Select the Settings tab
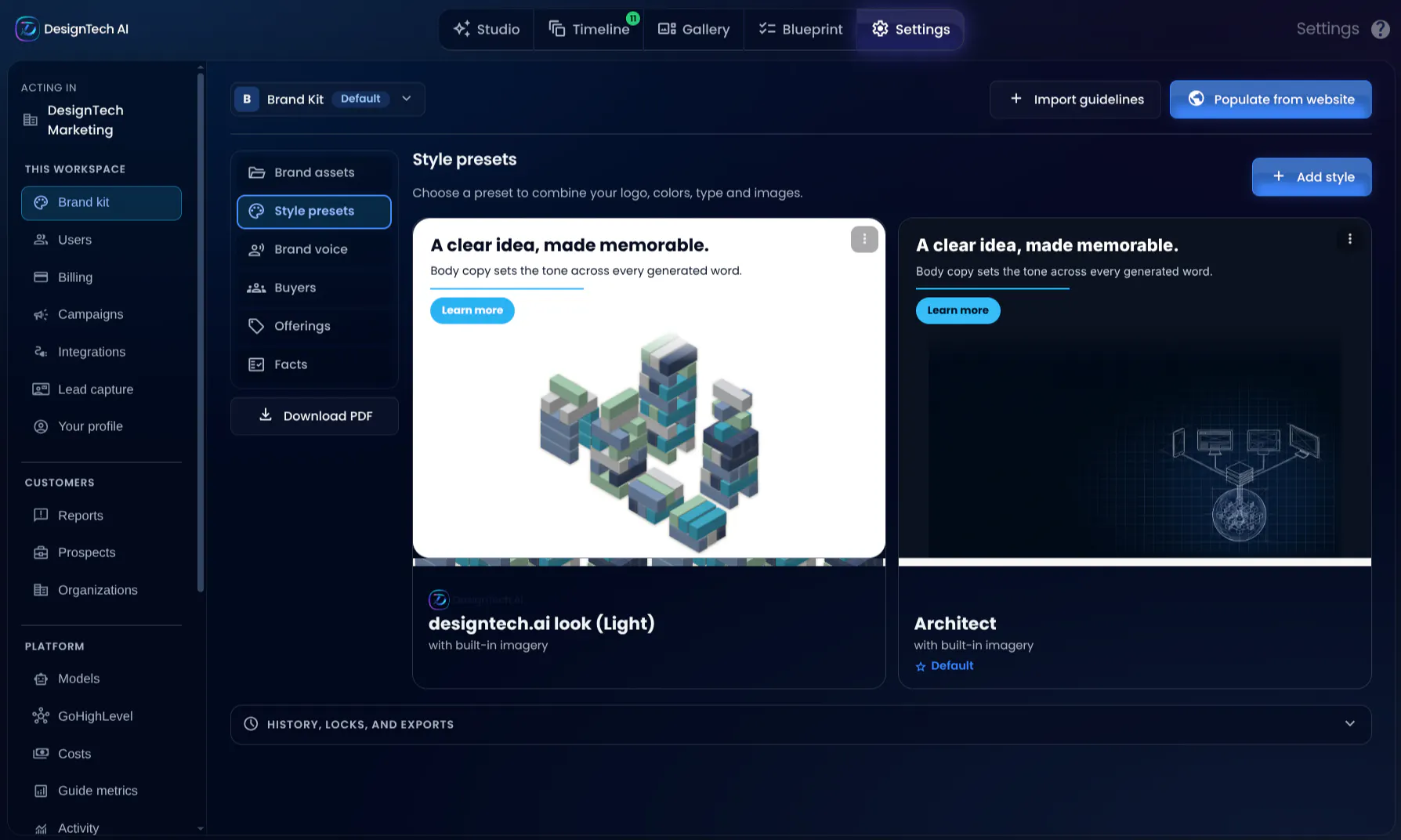Image resolution: width=1401 pixels, height=840 pixels. point(910,29)
